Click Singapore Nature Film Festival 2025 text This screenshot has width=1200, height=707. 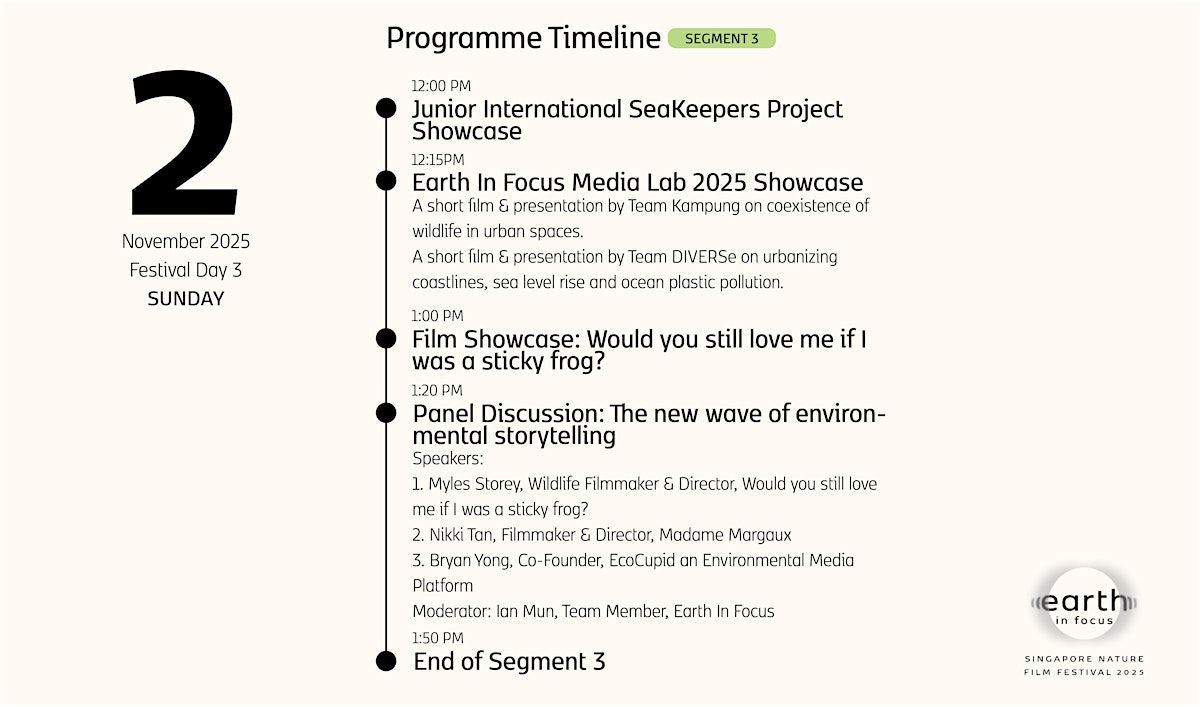coord(1084,665)
